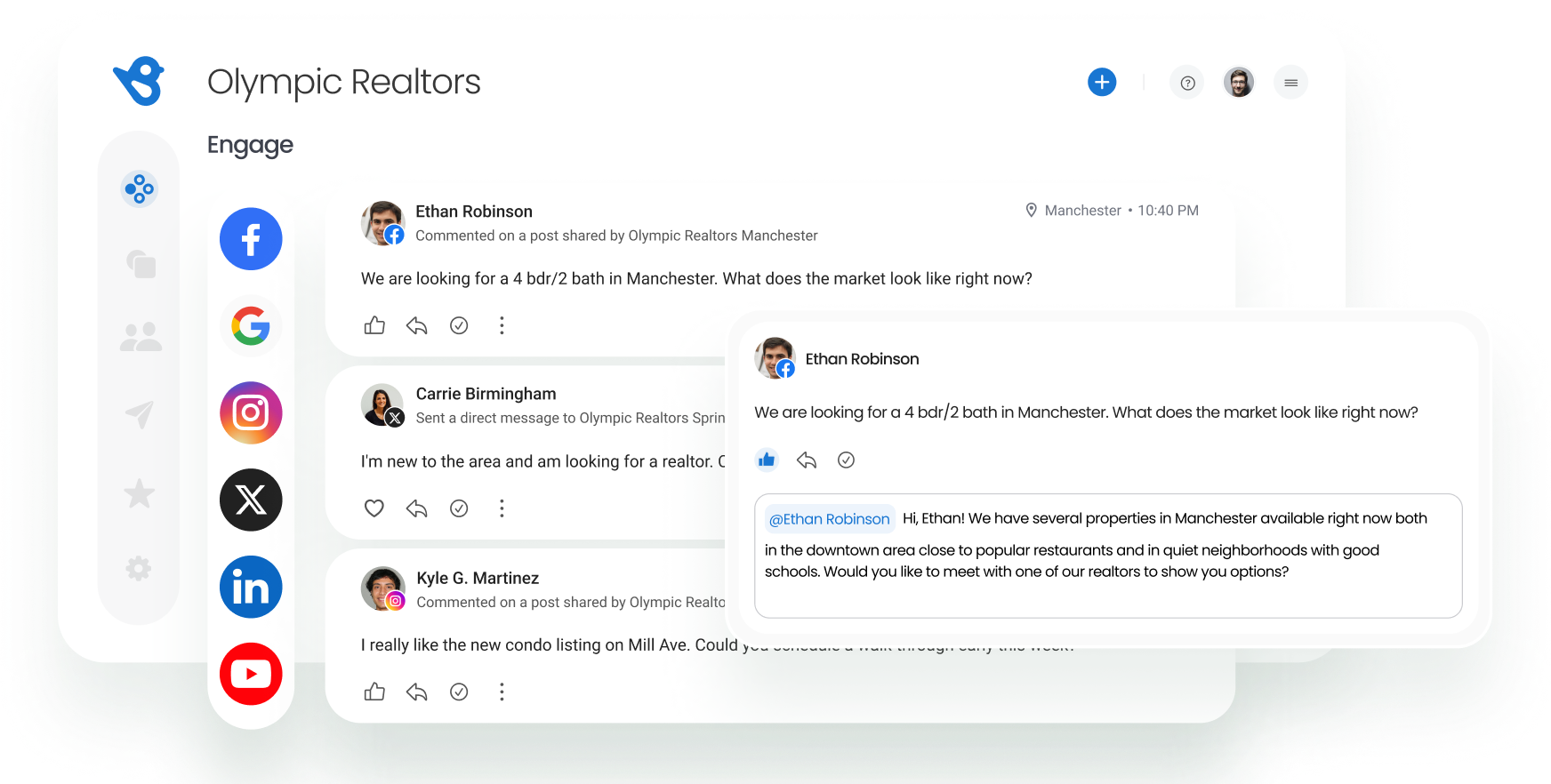The image size is (1551, 784).
Task: Click the @Ethan Robinson mention tag
Action: [x=829, y=519]
